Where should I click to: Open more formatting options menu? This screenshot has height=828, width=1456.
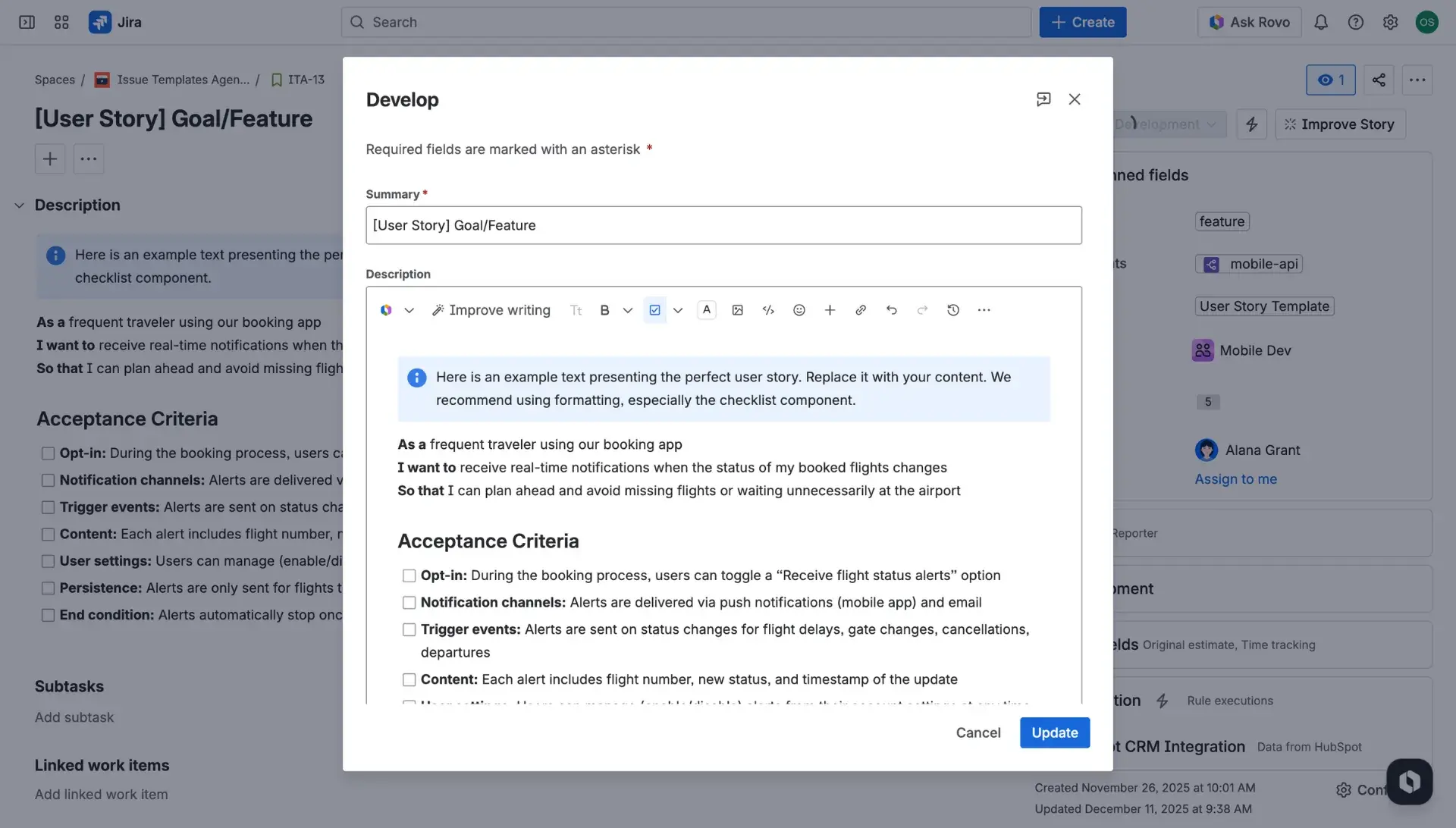[x=984, y=309]
